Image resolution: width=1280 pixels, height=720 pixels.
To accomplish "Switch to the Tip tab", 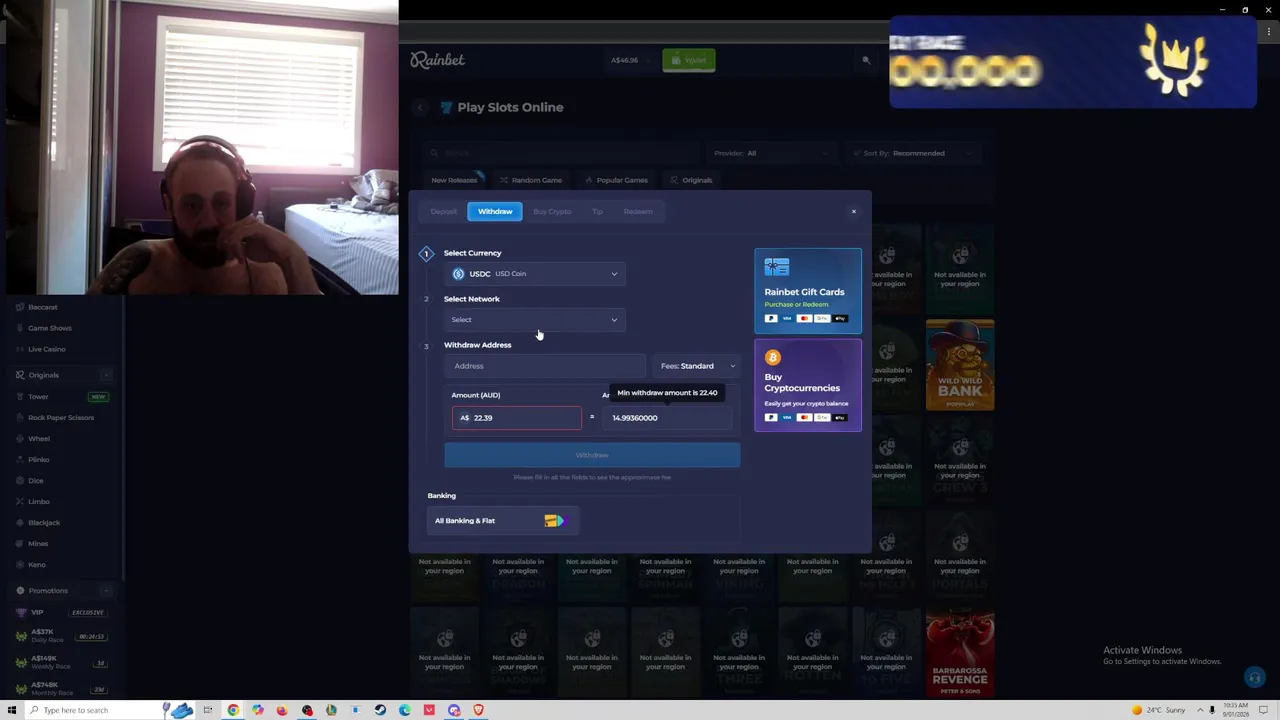I will tap(597, 211).
